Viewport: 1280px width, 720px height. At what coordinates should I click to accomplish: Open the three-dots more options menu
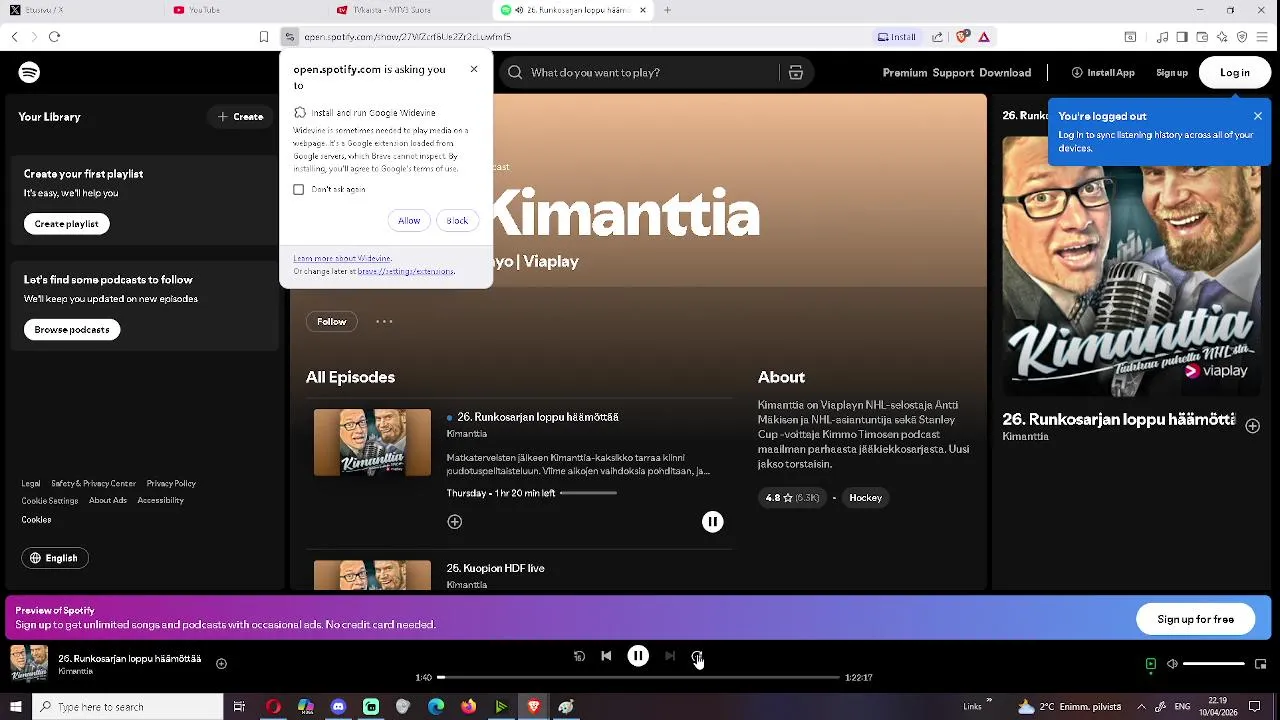point(384,322)
